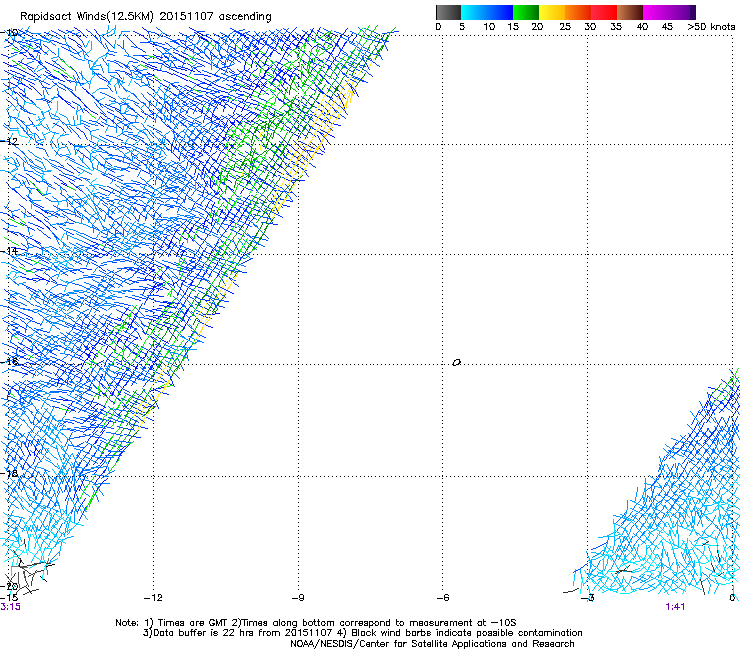The width and height of the screenshot is (740, 650).
Task: Click the longitude label '-3' on the axis
Action: click(588, 598)
